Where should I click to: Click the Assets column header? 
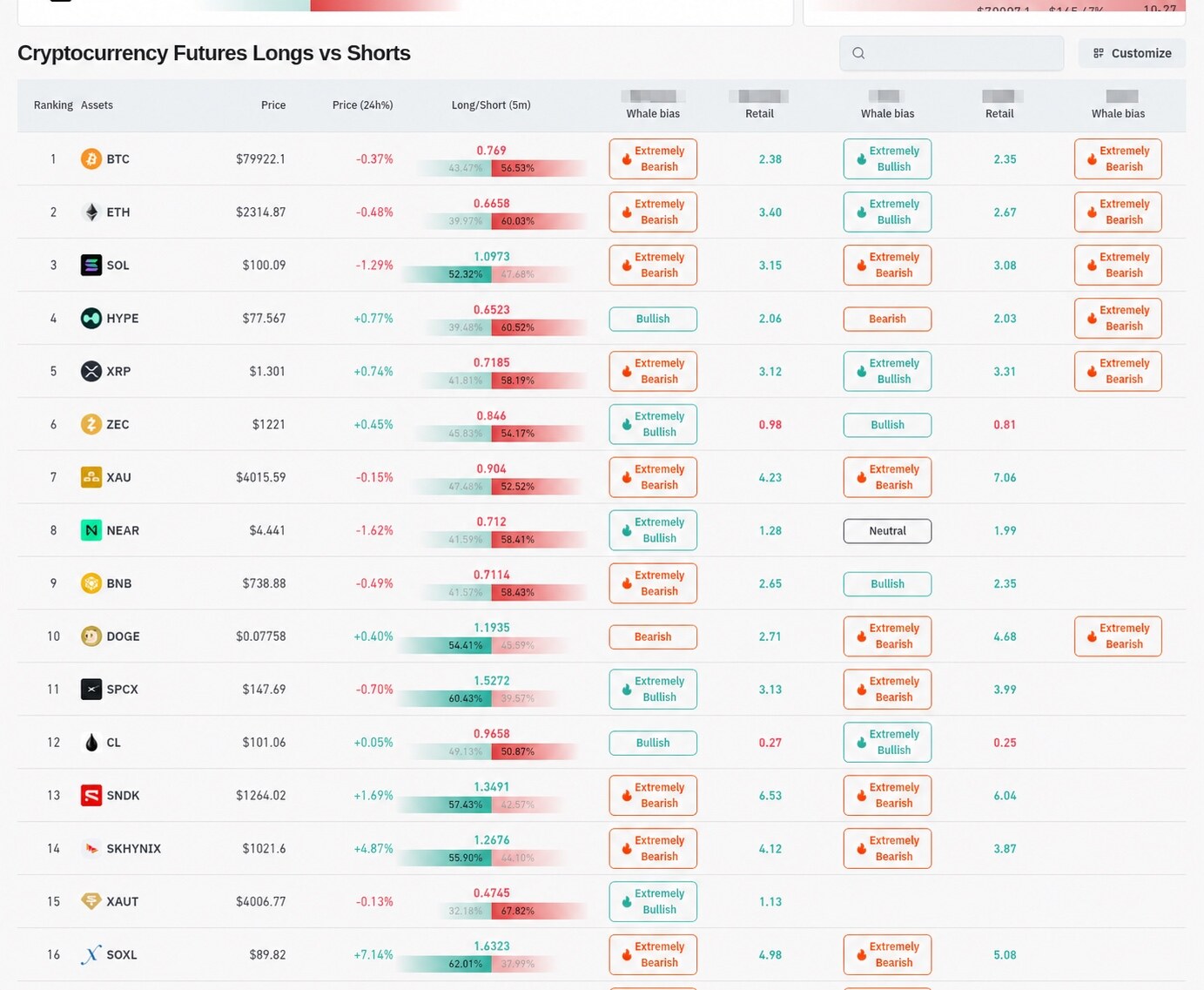[97, 105]
